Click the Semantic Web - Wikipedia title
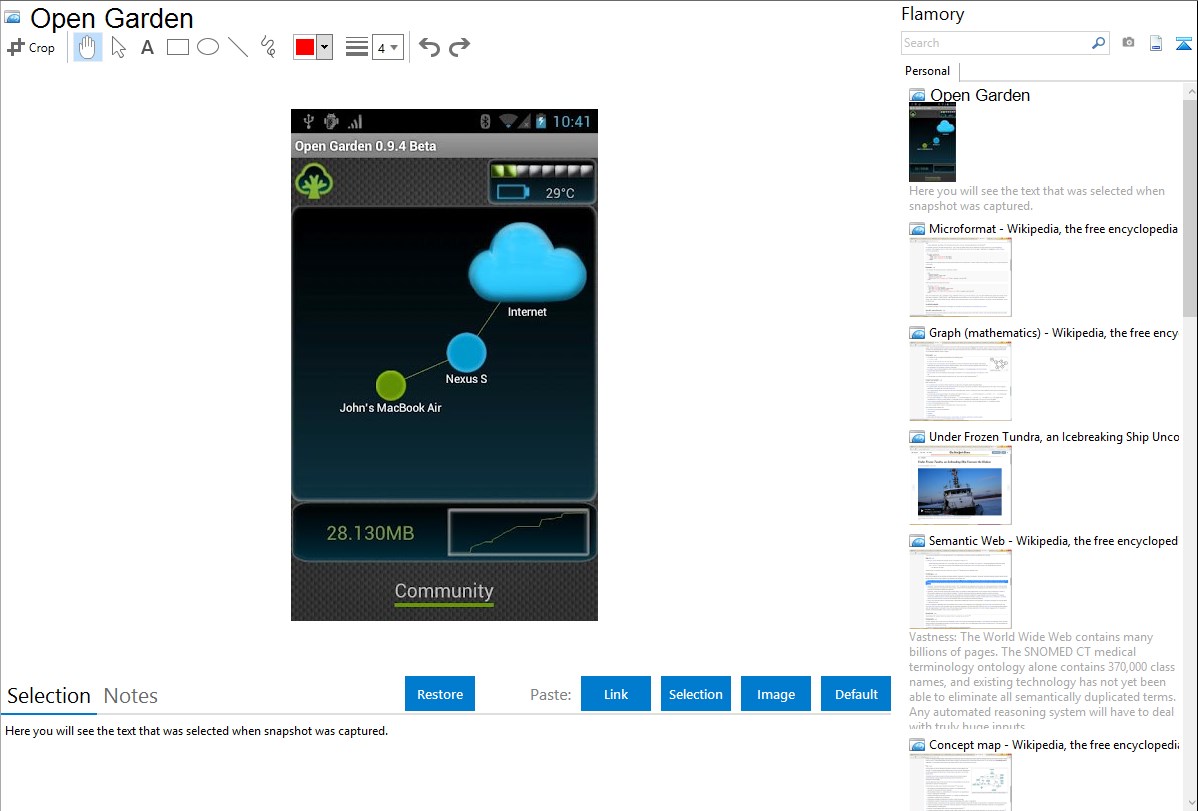The image size is (1198, 811). coord(1054,540)
